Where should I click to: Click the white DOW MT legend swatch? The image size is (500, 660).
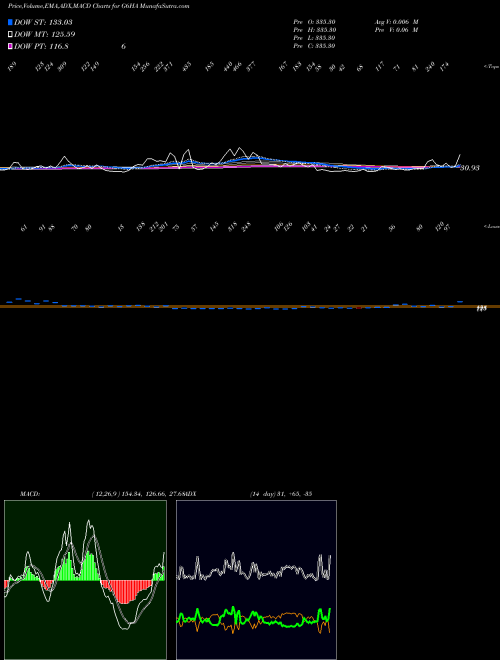pyautogui.click(x=10, y=34)
